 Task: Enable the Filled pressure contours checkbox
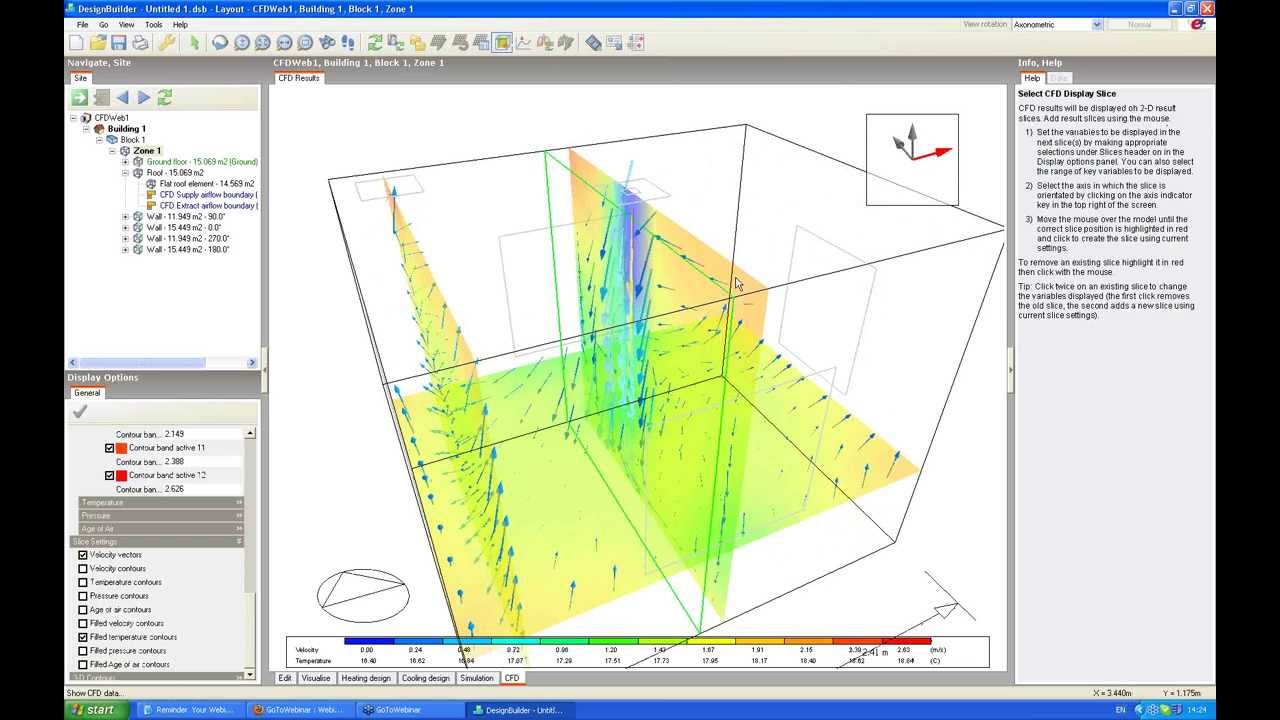pyautogui.click(x=83, y=651)
